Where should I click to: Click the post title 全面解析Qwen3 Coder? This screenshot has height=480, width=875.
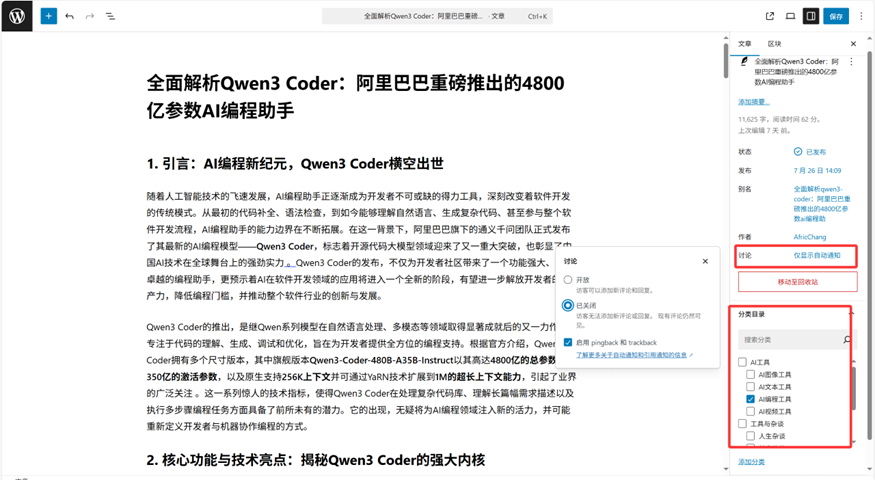pos(355,97)
